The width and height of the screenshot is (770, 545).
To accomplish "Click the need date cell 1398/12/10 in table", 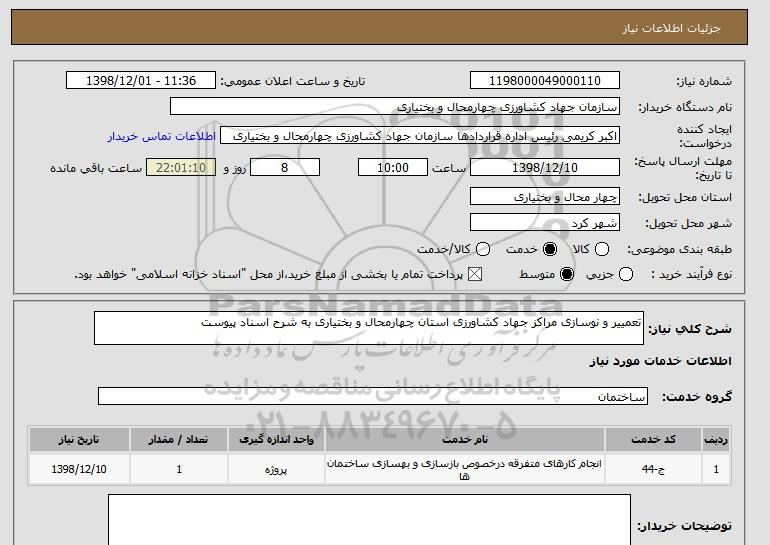I will click(x=79, y=469).
